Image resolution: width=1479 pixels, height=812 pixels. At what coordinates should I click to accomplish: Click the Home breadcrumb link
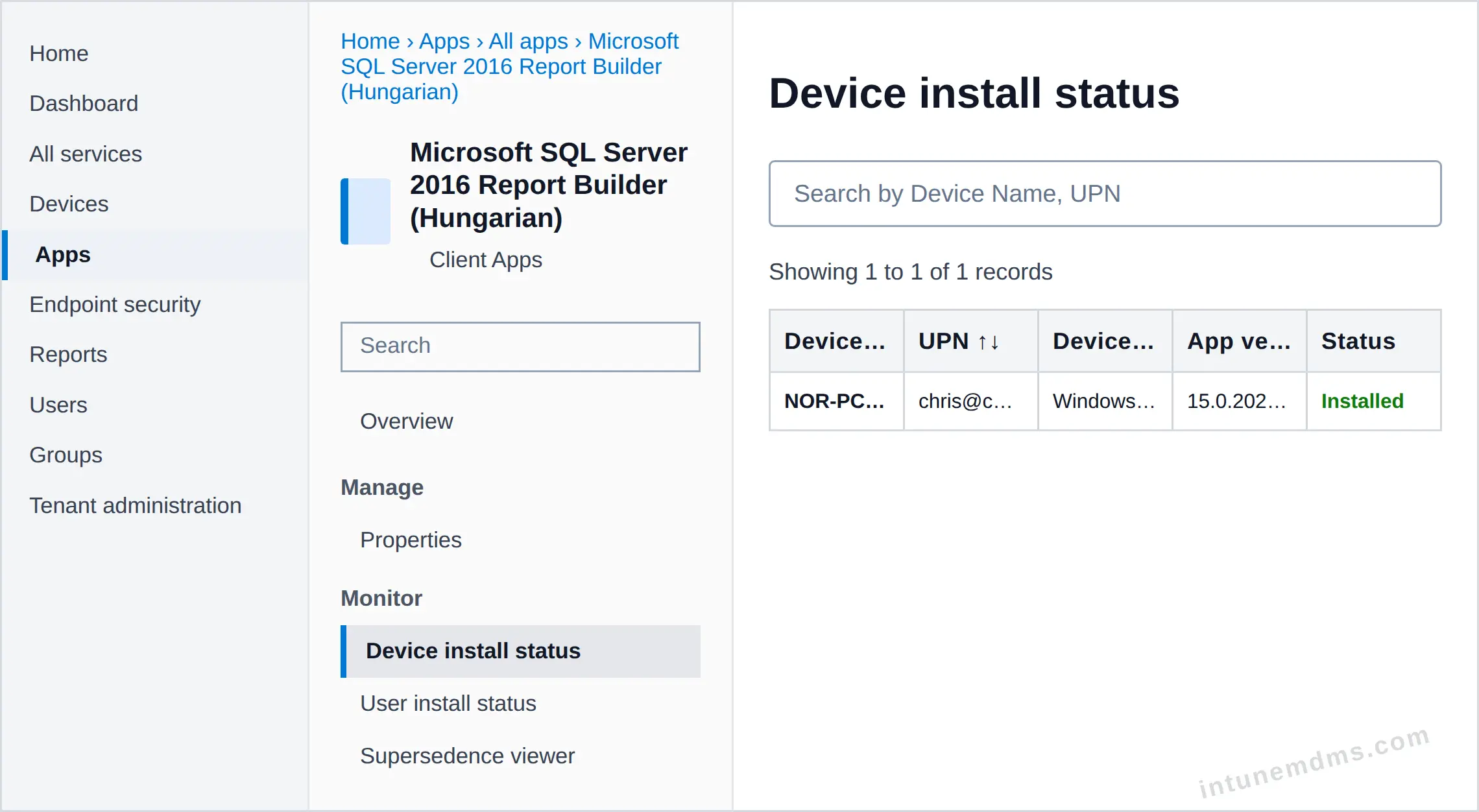pos(370,41)
